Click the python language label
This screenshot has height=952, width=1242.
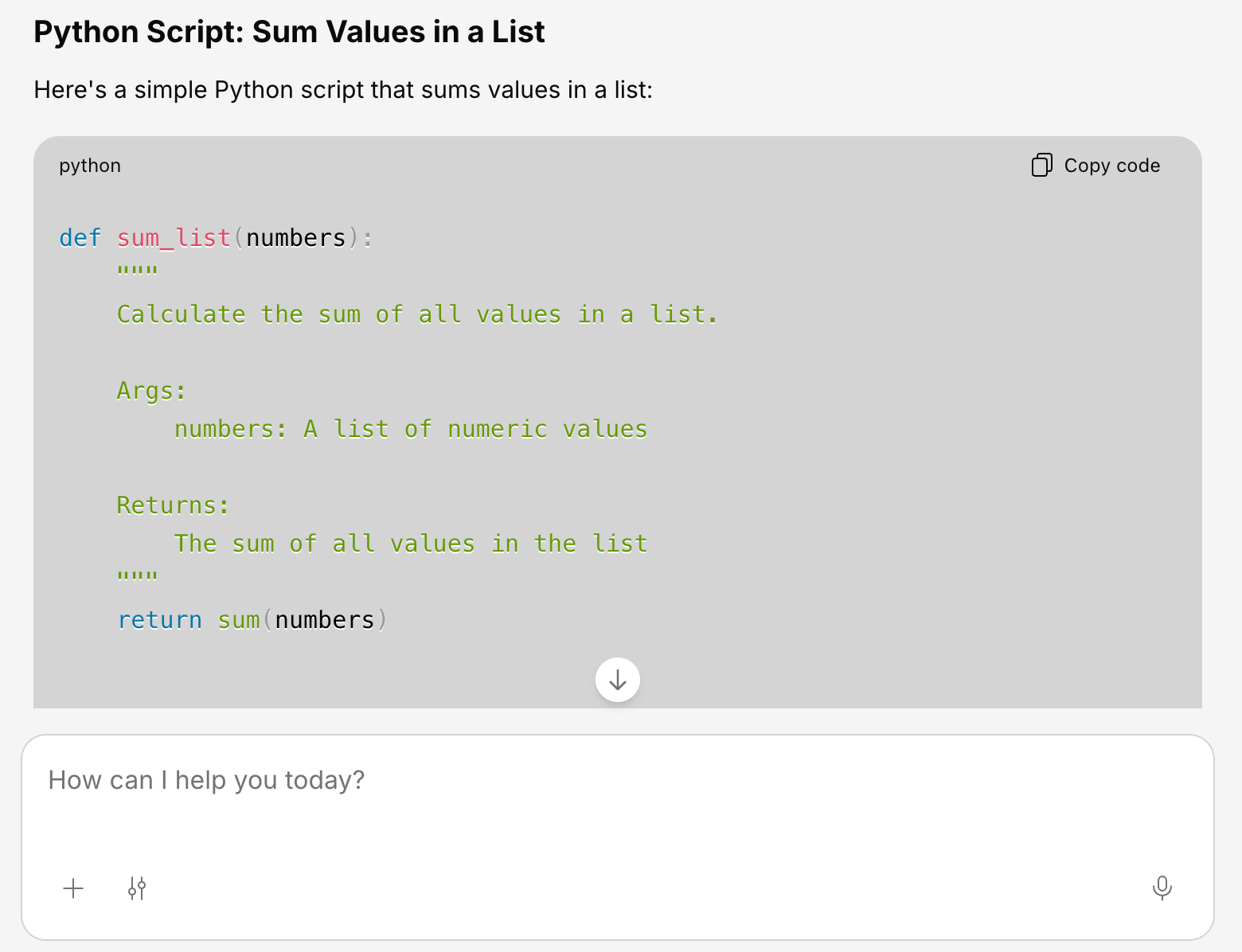tap(90, 166)
